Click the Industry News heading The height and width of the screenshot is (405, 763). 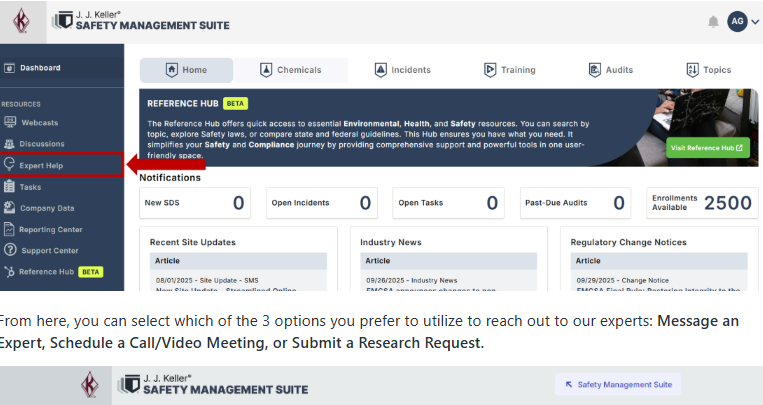coord(391,242)
